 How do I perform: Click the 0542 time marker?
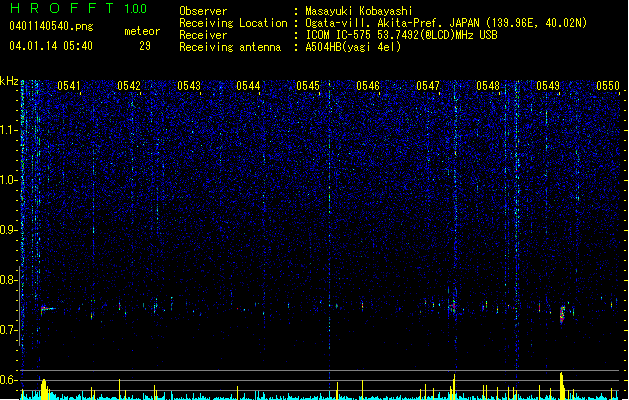coord(129,86)
